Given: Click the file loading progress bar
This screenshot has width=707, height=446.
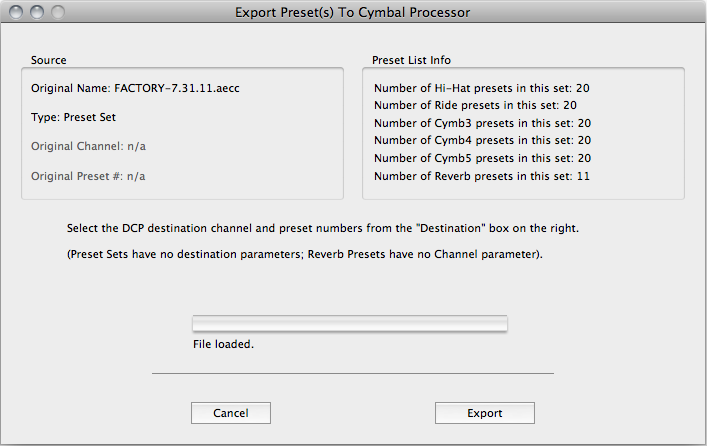Looking at the screenshot, I should [x=350, y=324].
